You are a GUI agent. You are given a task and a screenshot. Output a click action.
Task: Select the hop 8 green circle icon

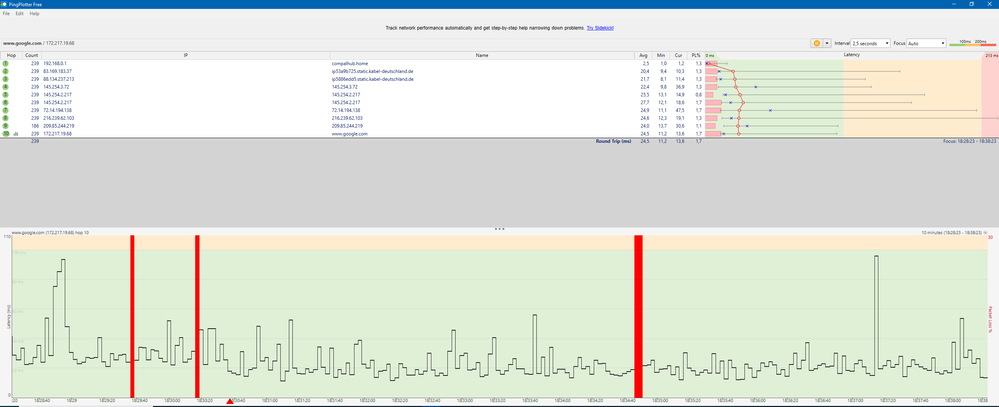pyautogui.click(x=5, y=118)
